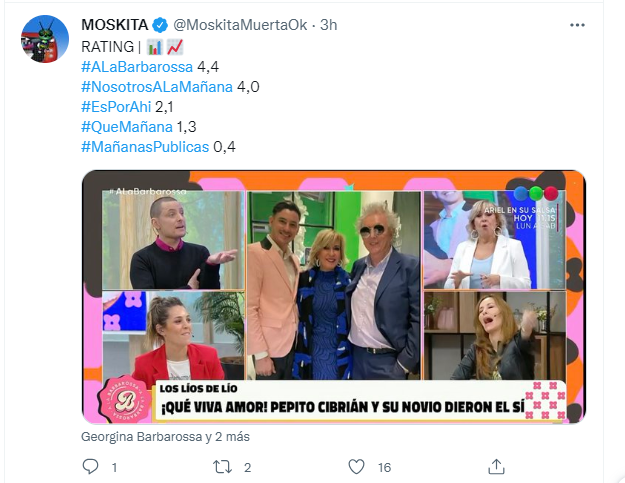
Task: Click the reply count number 1
Action: click(114, 467)
